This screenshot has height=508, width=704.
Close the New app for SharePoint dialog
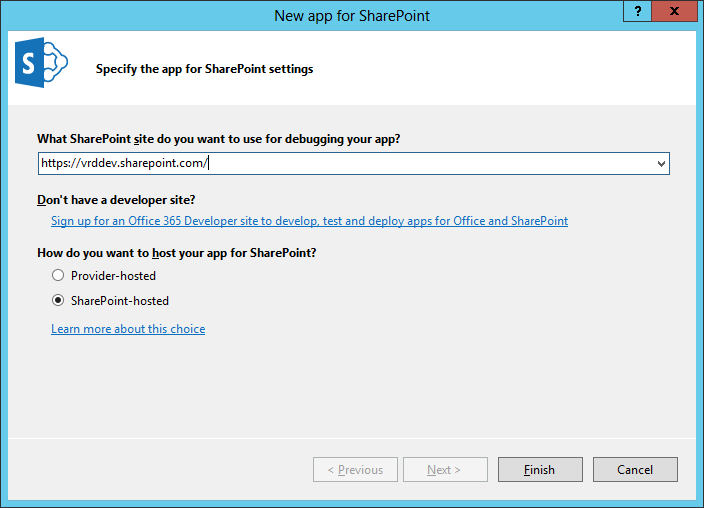coord(674,11)
